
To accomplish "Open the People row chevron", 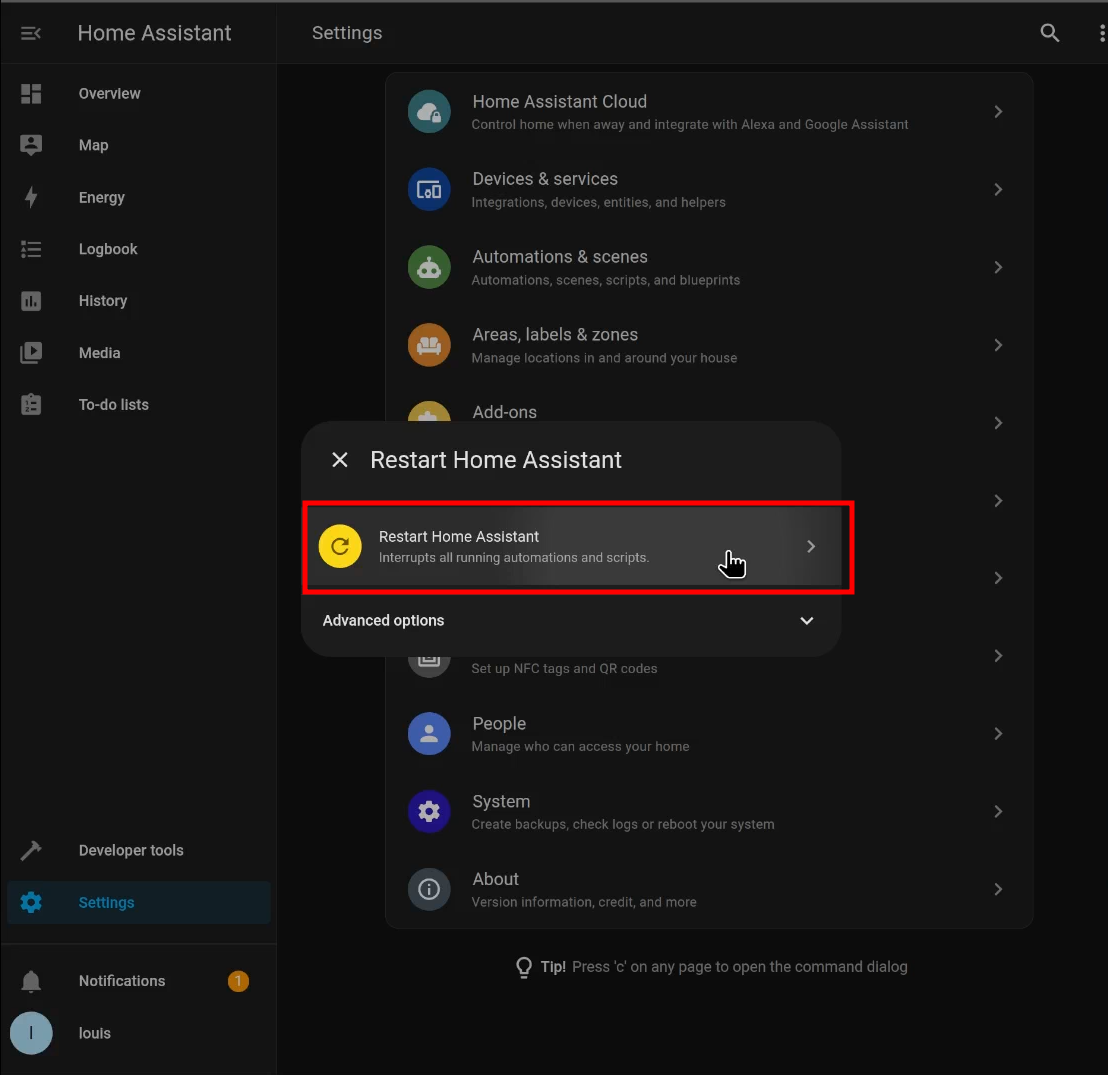I will click(x=998, y=734).
